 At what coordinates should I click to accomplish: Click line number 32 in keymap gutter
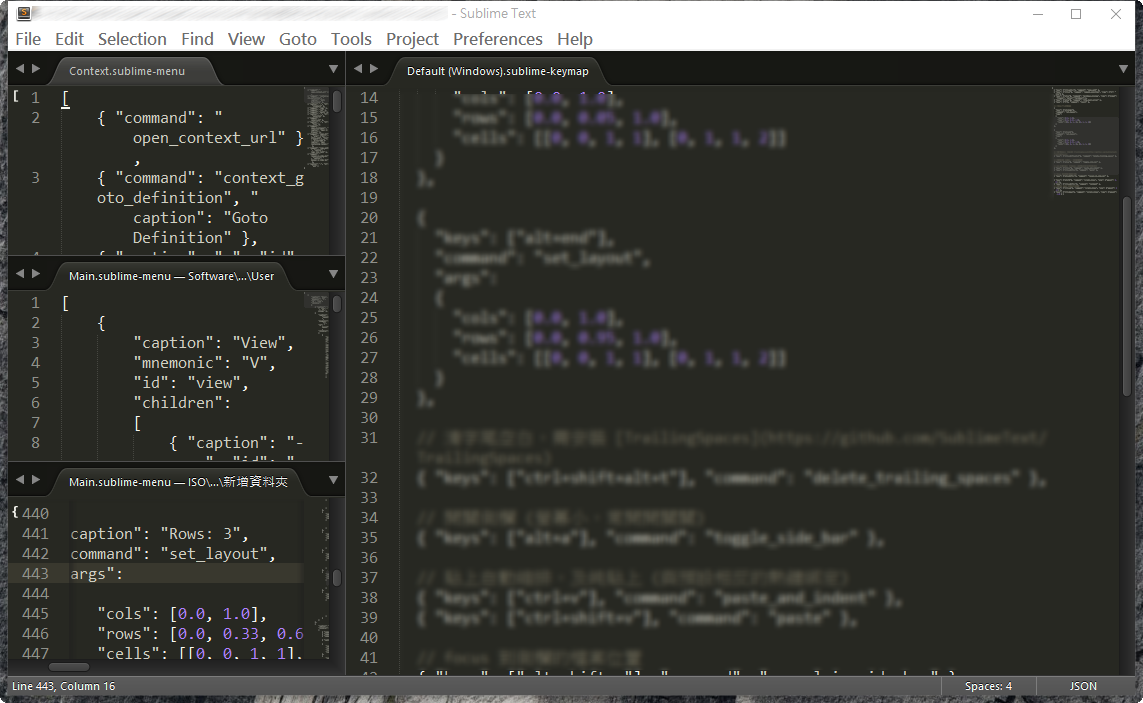[369, 478]
